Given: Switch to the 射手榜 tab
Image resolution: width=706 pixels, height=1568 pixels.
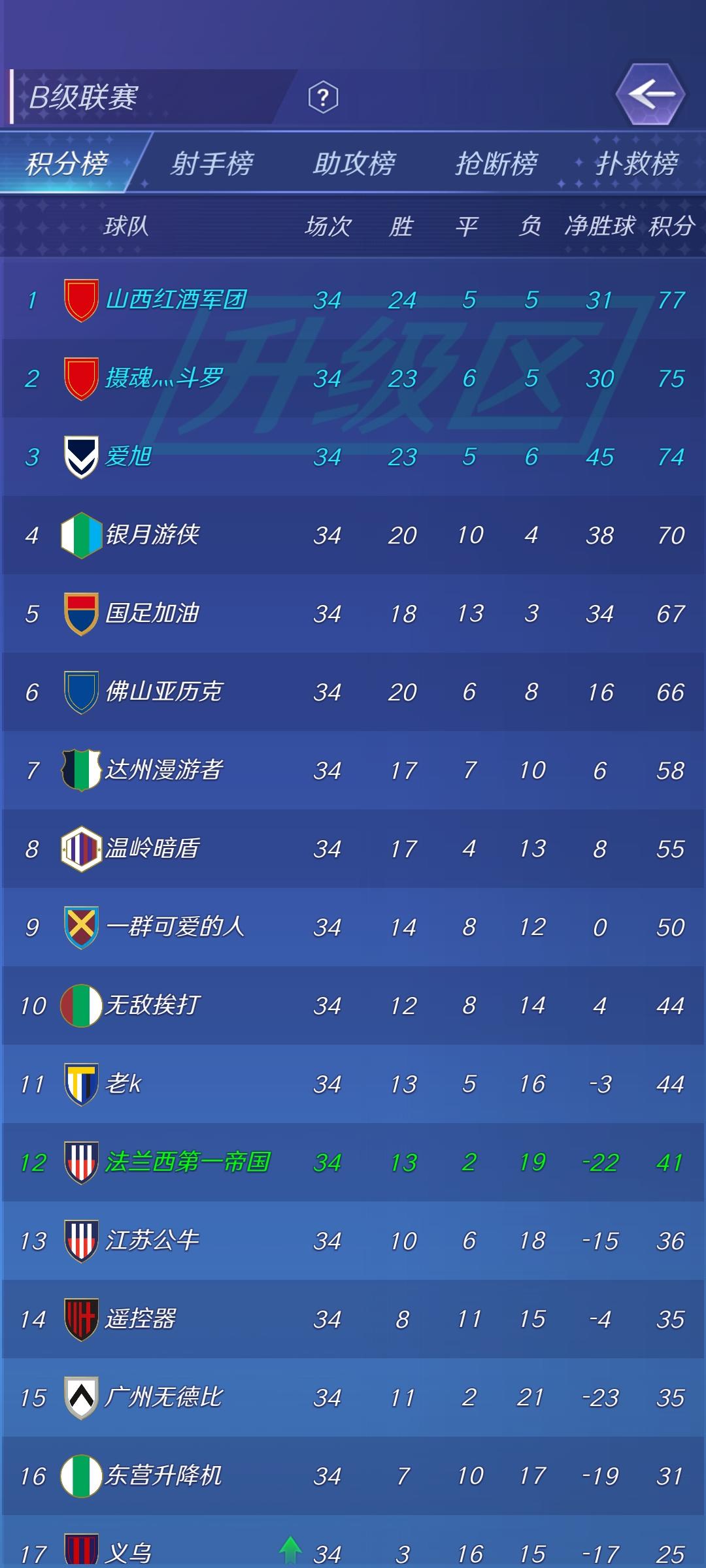Looking at the screenshot, I should 211,163.
